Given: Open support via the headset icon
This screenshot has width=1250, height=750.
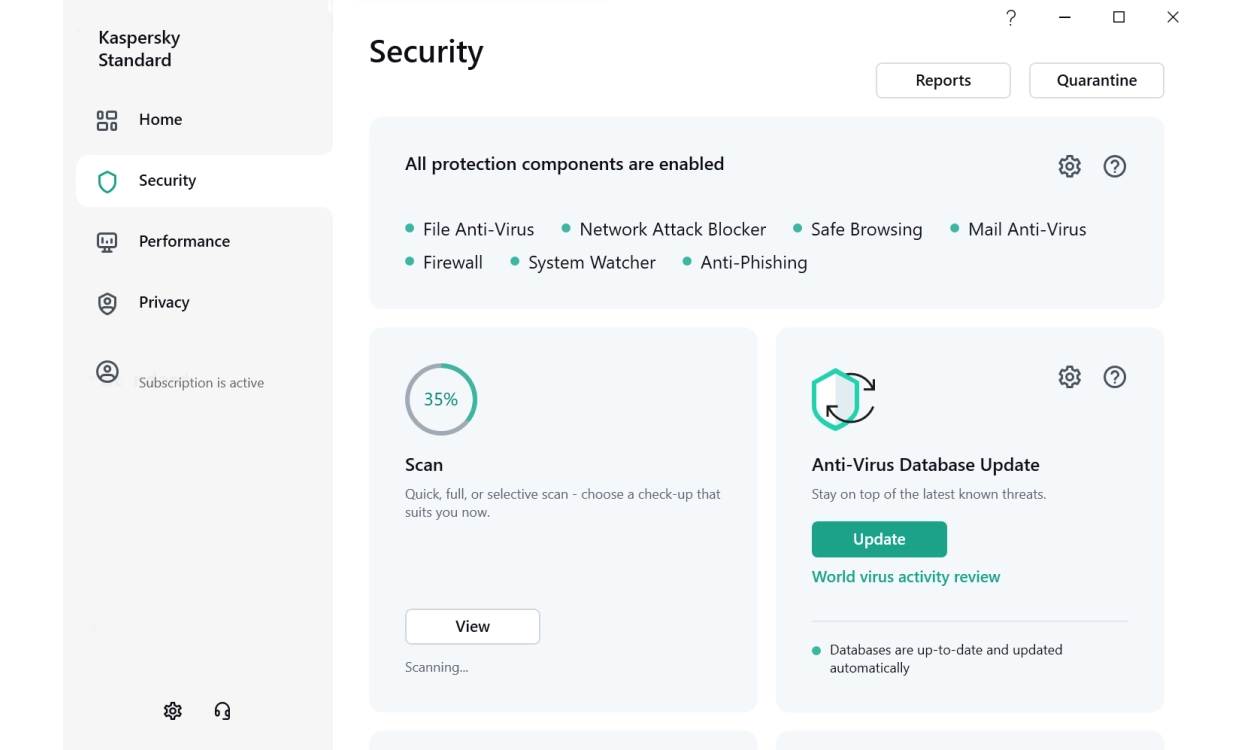Looking at the screenshot, I should (222, 711).
